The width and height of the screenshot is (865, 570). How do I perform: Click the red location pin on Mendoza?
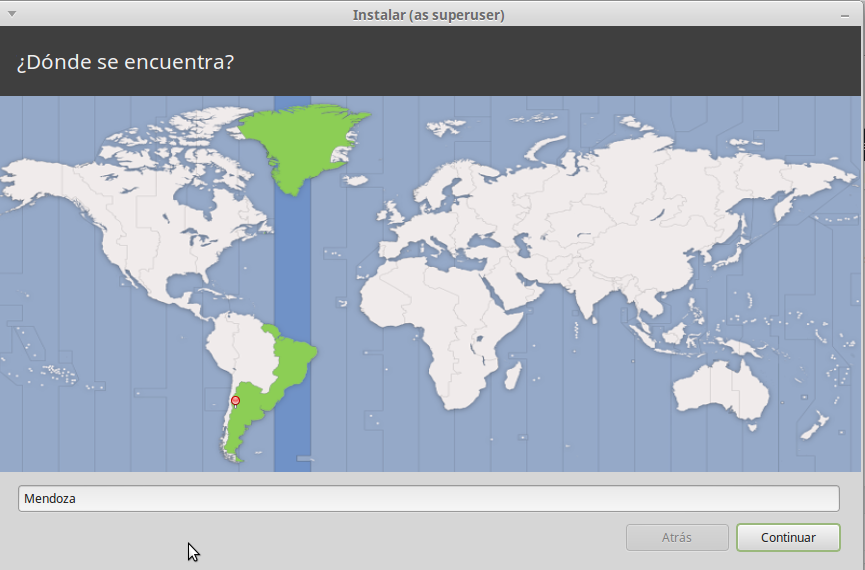[235, 401]
